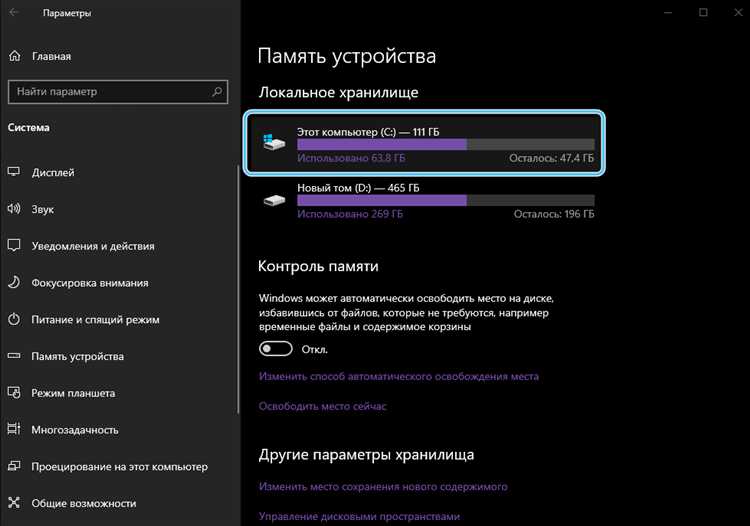Viewport: 750px width, 526px height.
Task: Click the Память устройства page heading
Action: click(347, 56)
